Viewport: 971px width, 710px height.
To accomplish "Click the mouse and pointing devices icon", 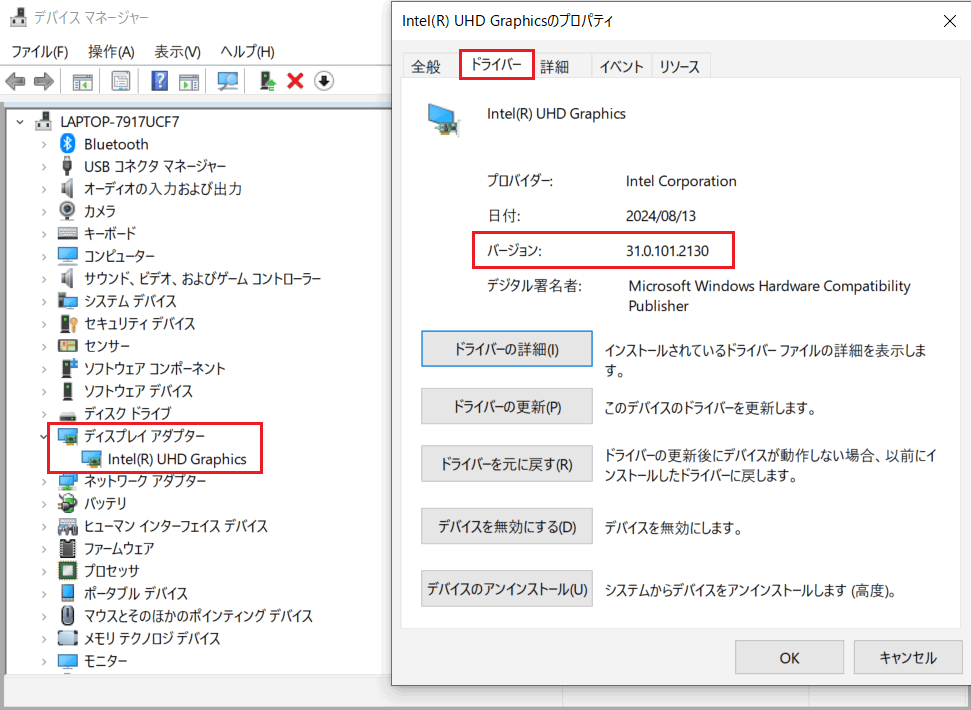I will (67, 615).
